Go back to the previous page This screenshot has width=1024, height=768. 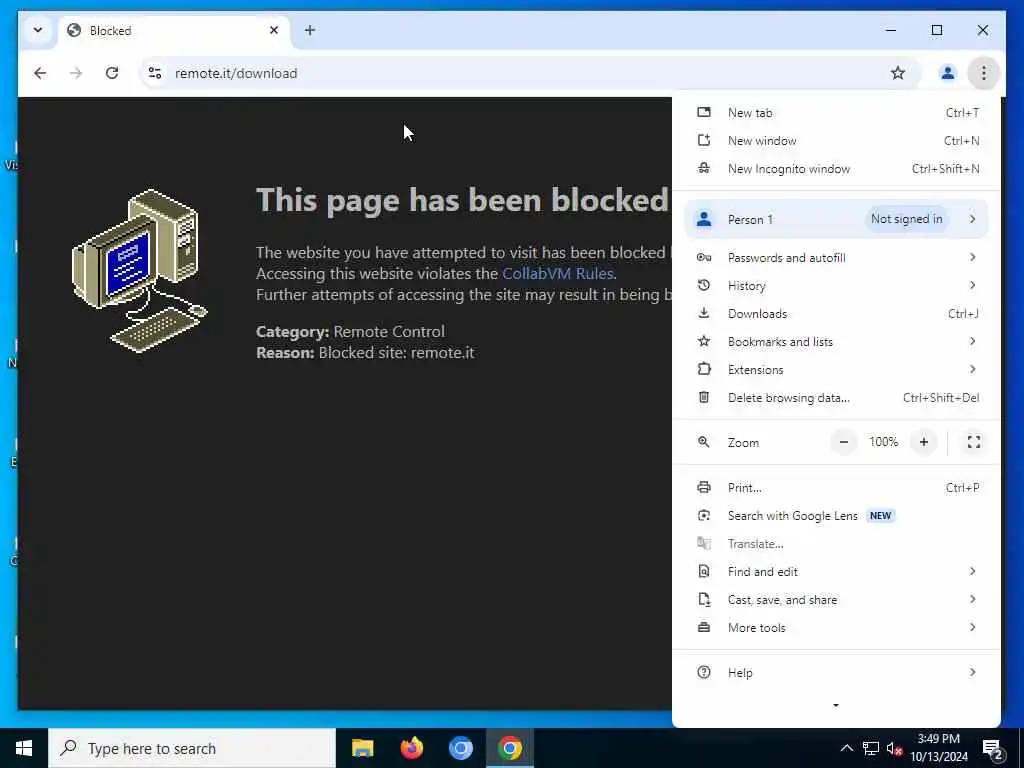pyautogui.click(x=40, y=73)
